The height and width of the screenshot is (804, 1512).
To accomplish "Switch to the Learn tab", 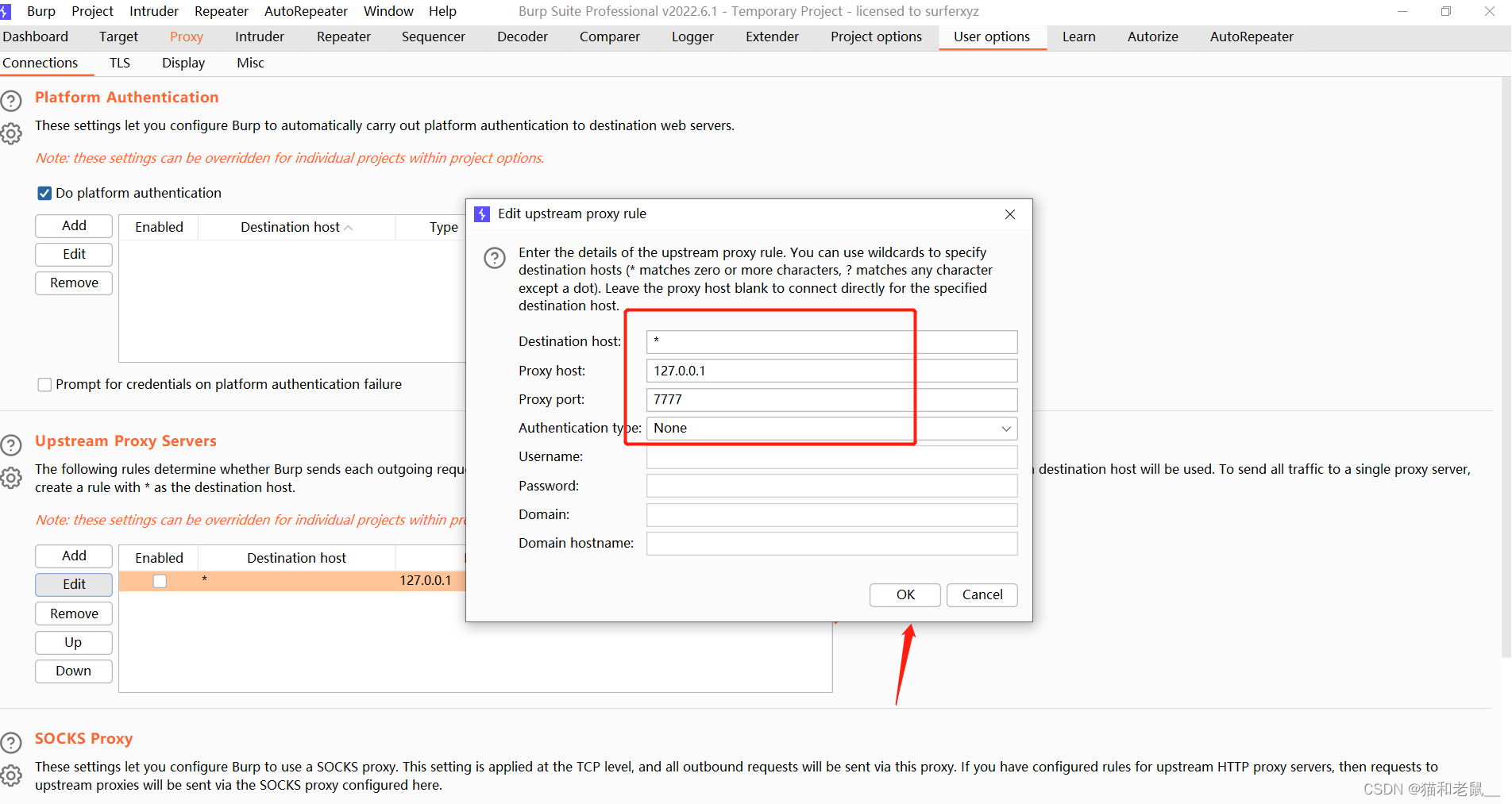I will (x=1079, y=37).
